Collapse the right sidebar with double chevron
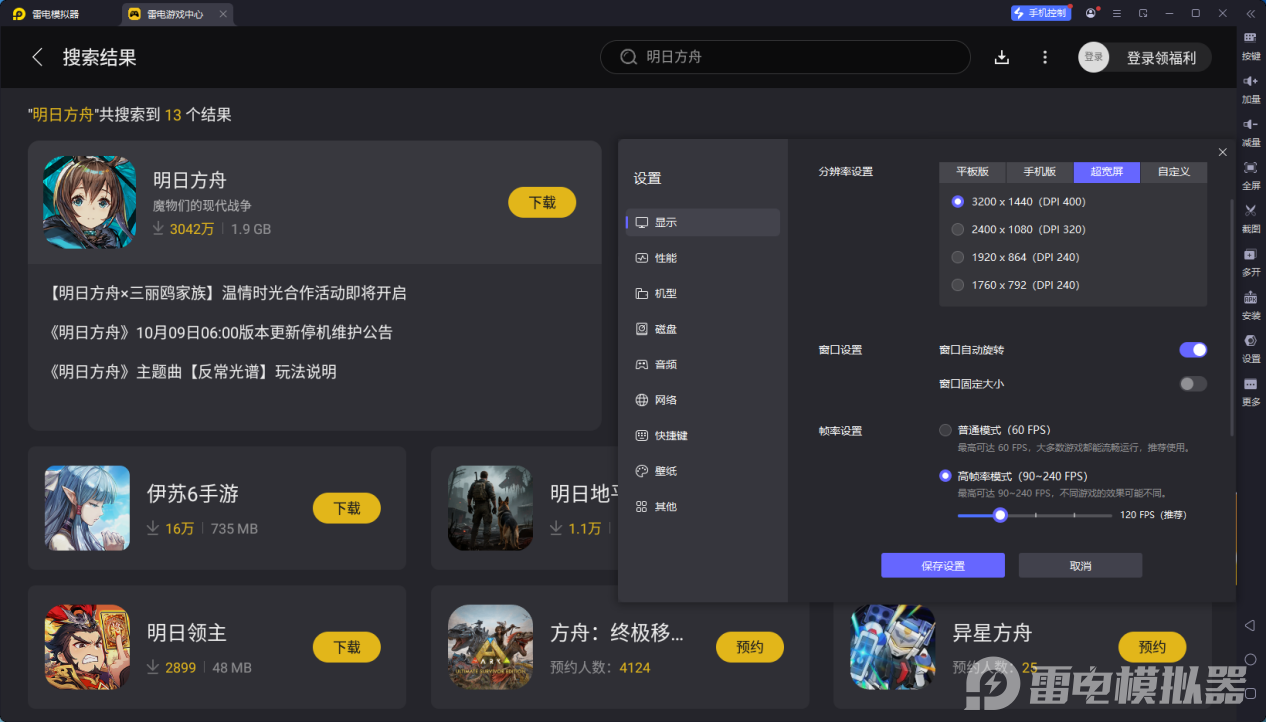Viewport: 1266px width, 722px height. pos(1250,13)
